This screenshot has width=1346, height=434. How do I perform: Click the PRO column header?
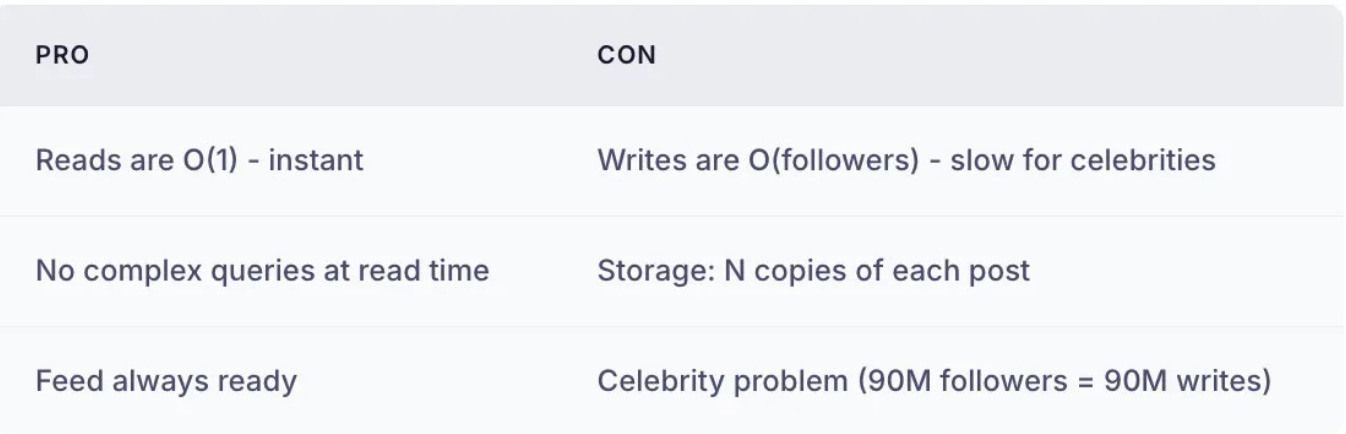(x=62, y=55)
